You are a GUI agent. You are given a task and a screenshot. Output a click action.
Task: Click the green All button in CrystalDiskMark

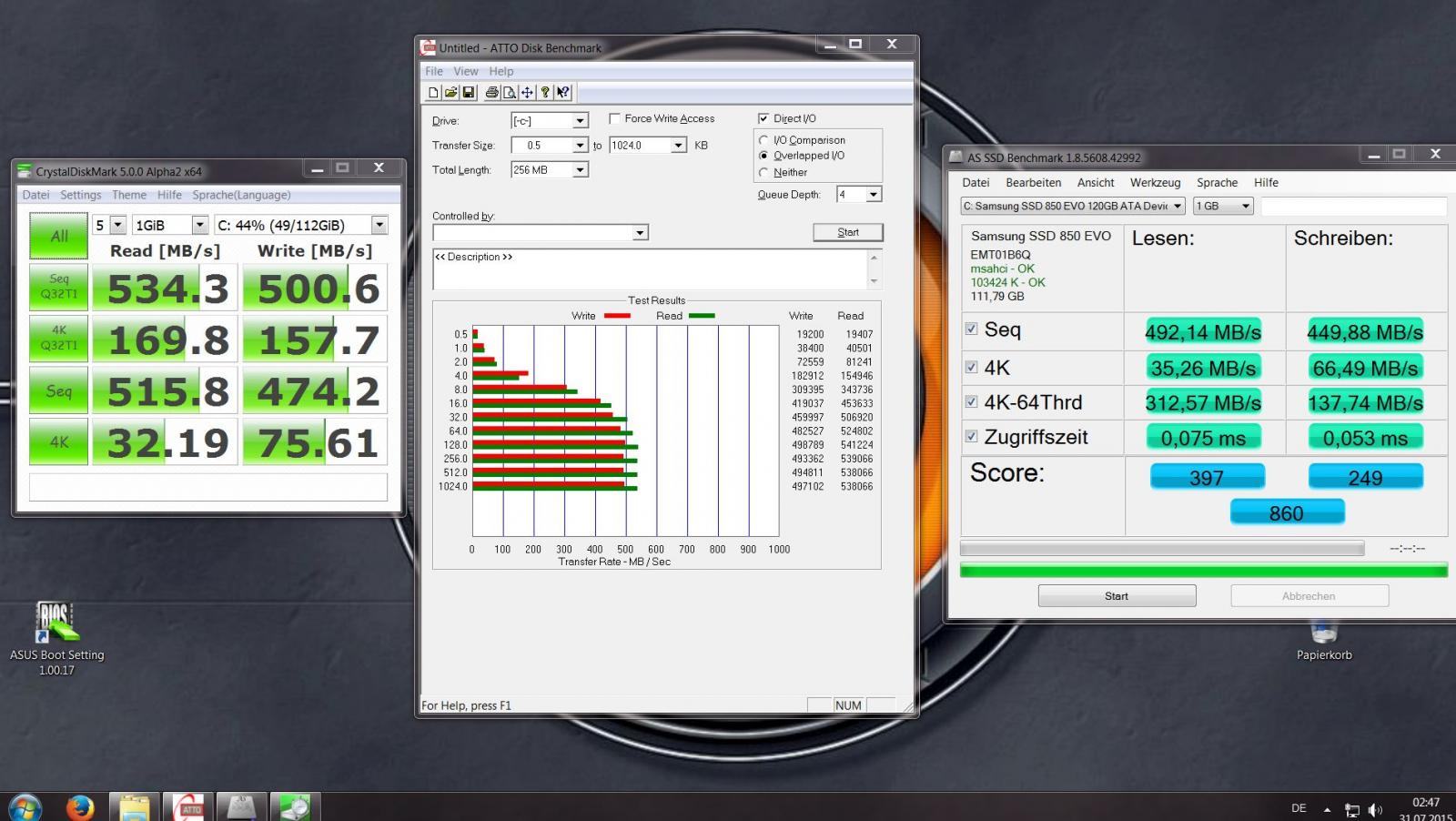point(59,236)
